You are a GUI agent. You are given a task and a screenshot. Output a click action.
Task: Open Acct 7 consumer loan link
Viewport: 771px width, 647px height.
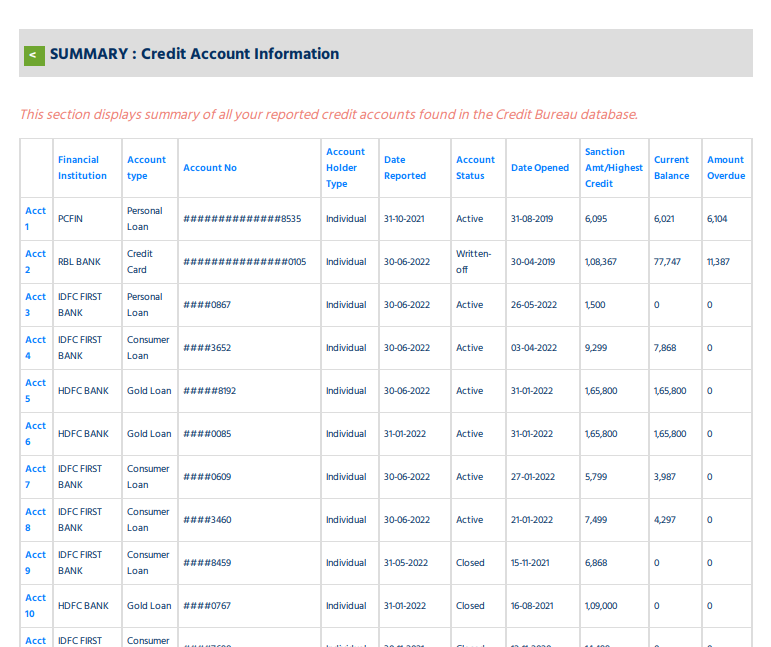35,477
